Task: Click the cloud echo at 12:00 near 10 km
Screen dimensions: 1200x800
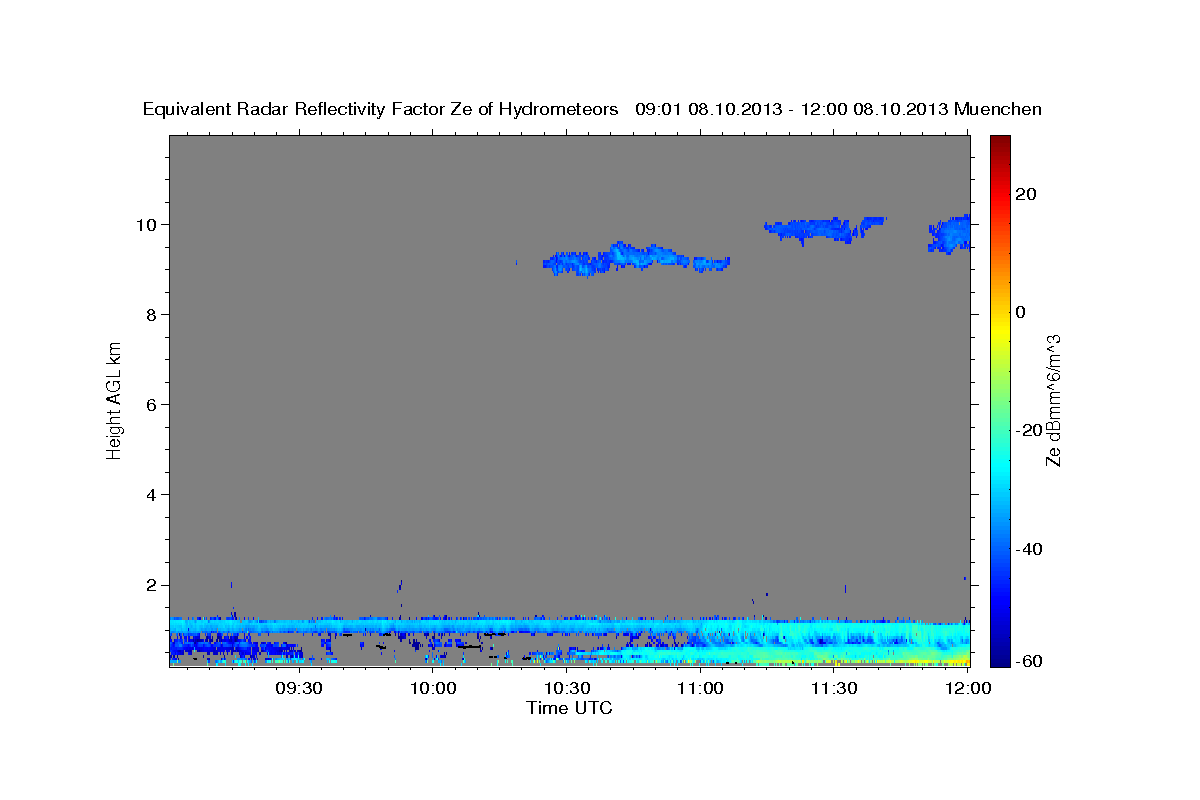Action: (949, 234)
